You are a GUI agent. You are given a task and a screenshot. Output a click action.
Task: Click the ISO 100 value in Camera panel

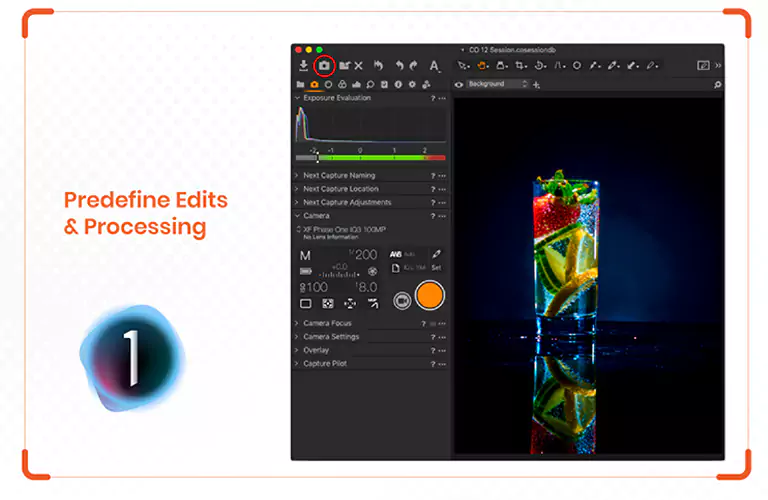tap(315, 286)
